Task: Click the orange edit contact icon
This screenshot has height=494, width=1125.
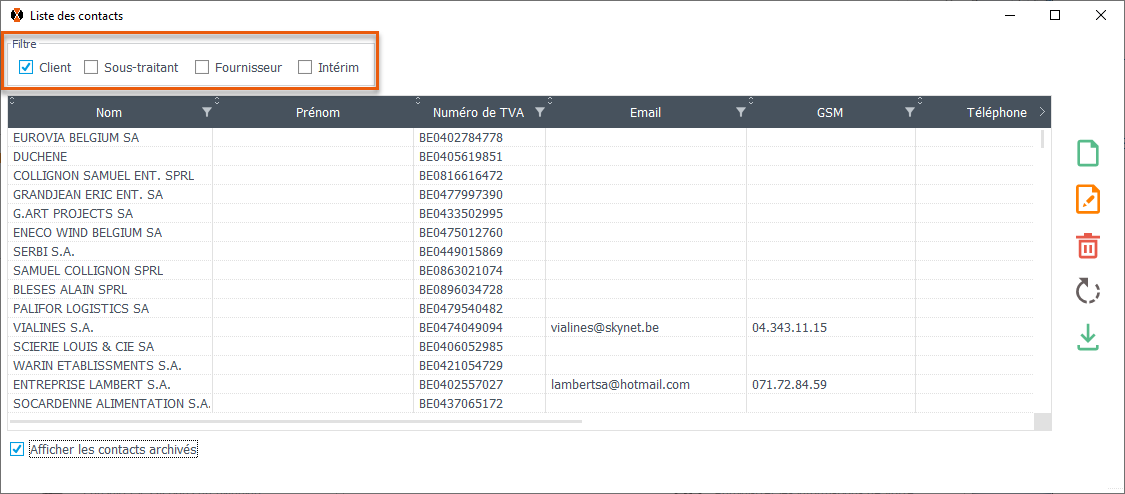Action: 1087,199
